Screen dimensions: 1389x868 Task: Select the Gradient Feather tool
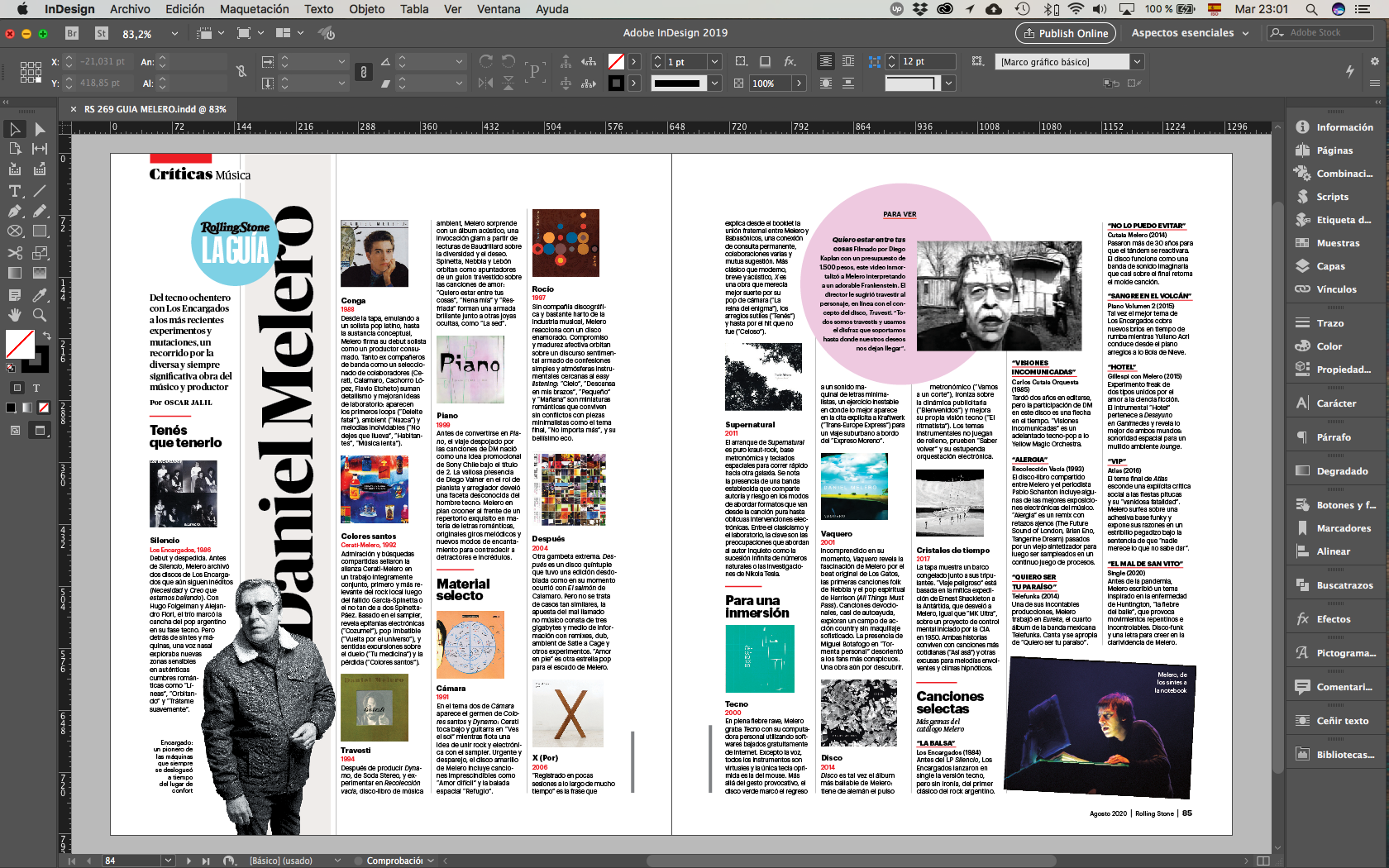click(40, 273)
